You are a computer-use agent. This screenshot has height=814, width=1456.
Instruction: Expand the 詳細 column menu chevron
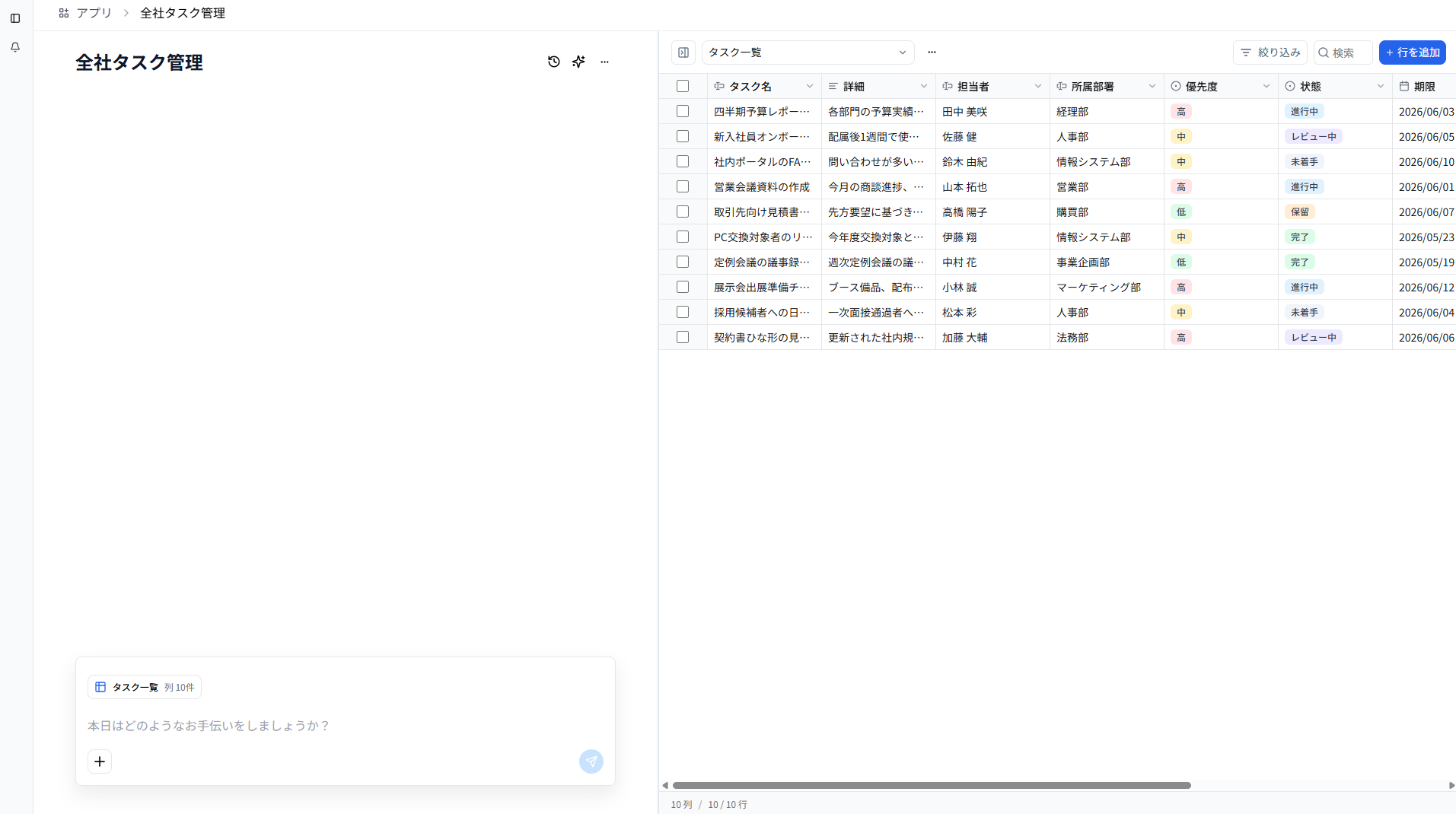pos(924,86)
